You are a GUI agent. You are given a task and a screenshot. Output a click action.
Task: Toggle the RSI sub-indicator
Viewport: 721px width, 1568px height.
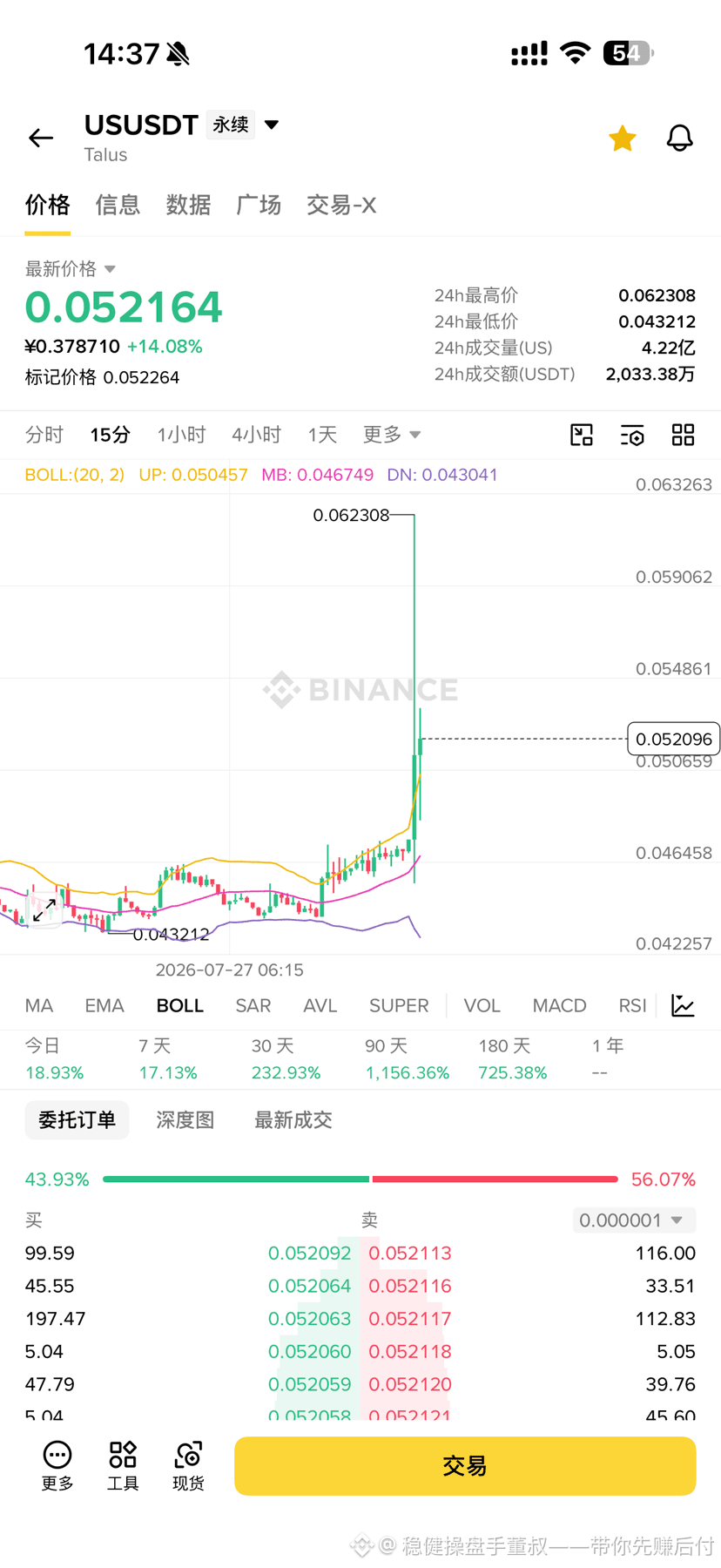633,1005
